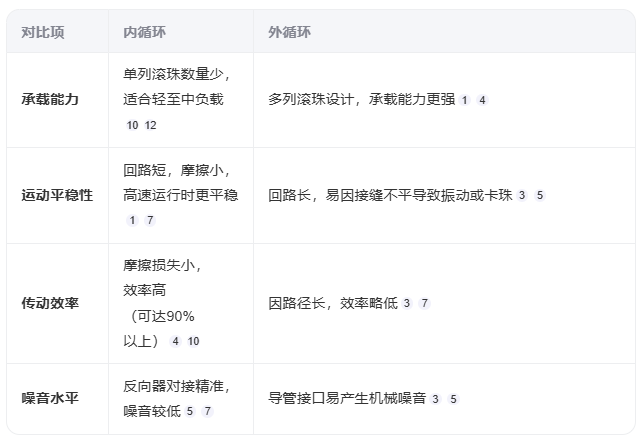
Task: Open citation 10 in 承载能力 内循环 cell
Action: (133, 125)
